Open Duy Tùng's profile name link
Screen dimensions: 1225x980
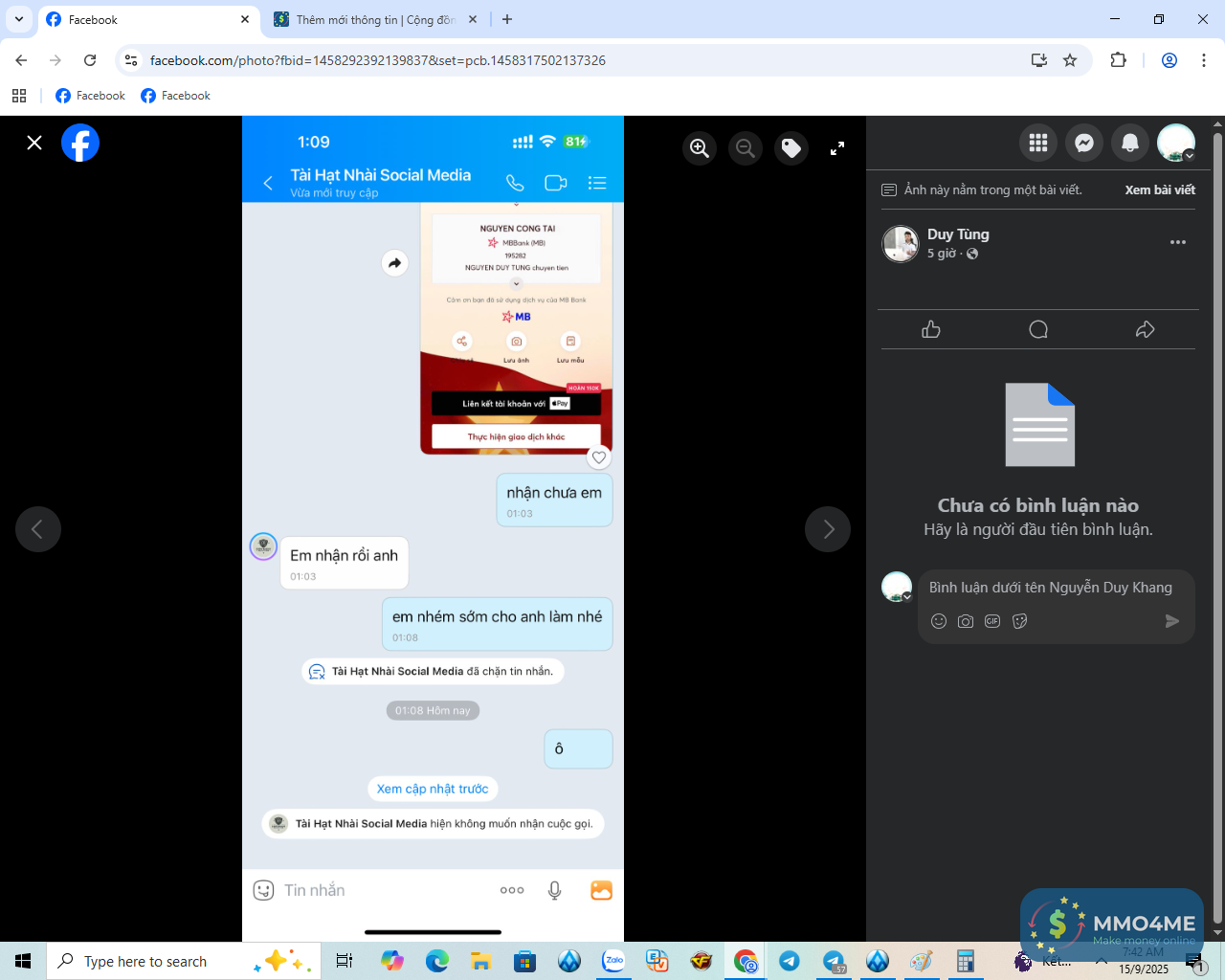pos(958,234)
